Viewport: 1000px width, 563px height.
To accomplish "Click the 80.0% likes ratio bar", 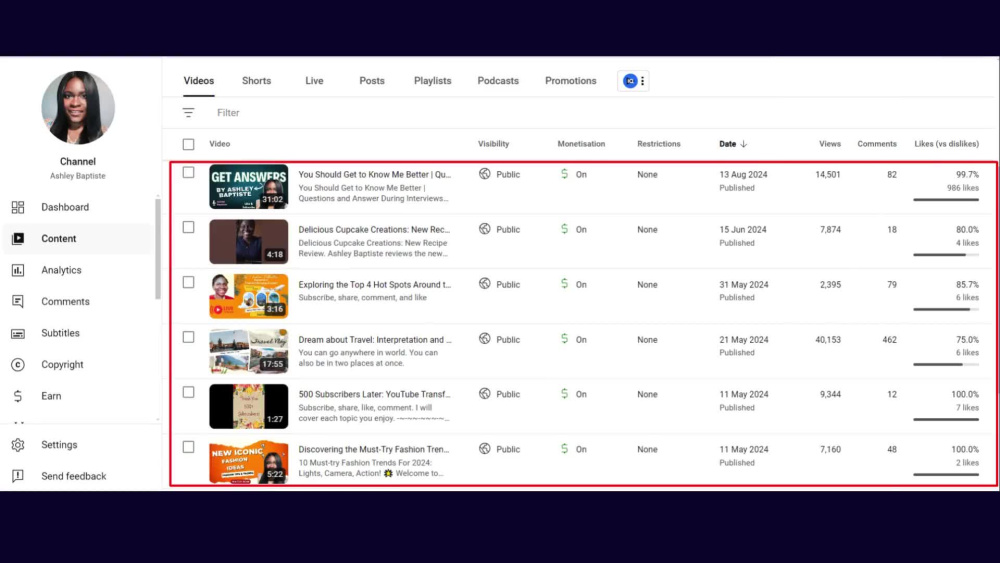I will 946,255.
